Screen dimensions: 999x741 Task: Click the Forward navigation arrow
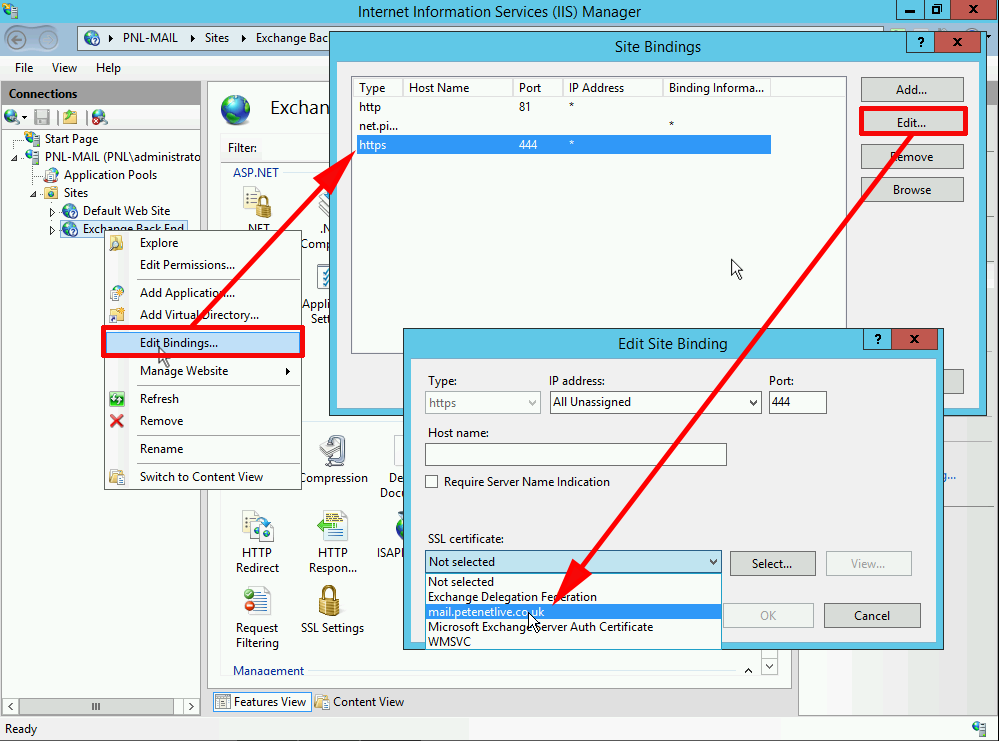click(47, 40)
